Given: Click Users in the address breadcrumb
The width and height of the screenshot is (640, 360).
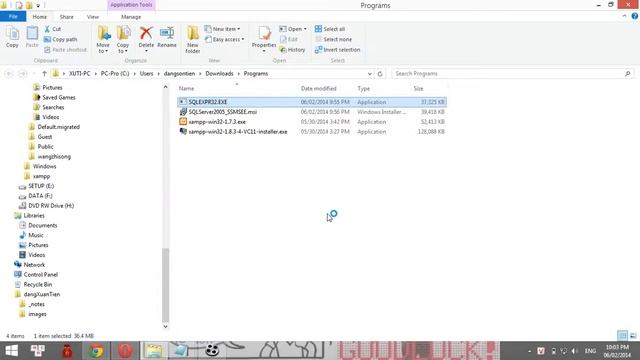Looking at the screenshot, I should point(146,73).
